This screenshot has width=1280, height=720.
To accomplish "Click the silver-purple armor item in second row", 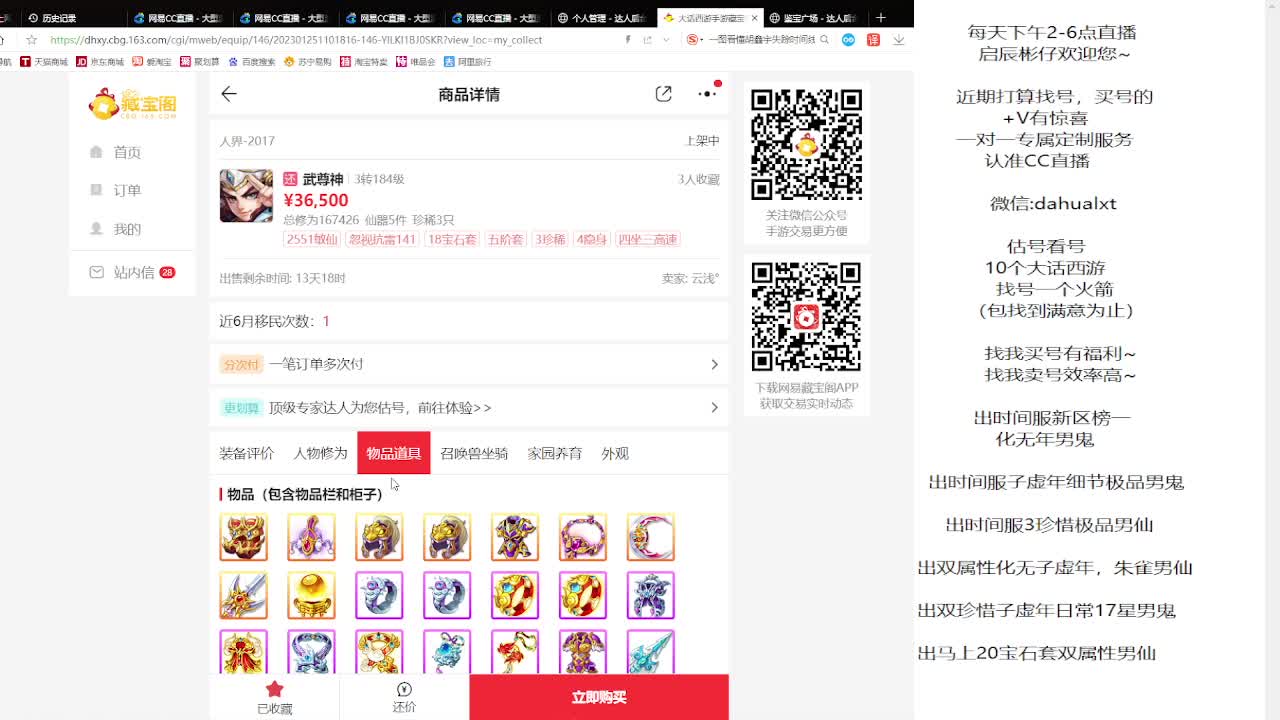I will coord(651,595).
